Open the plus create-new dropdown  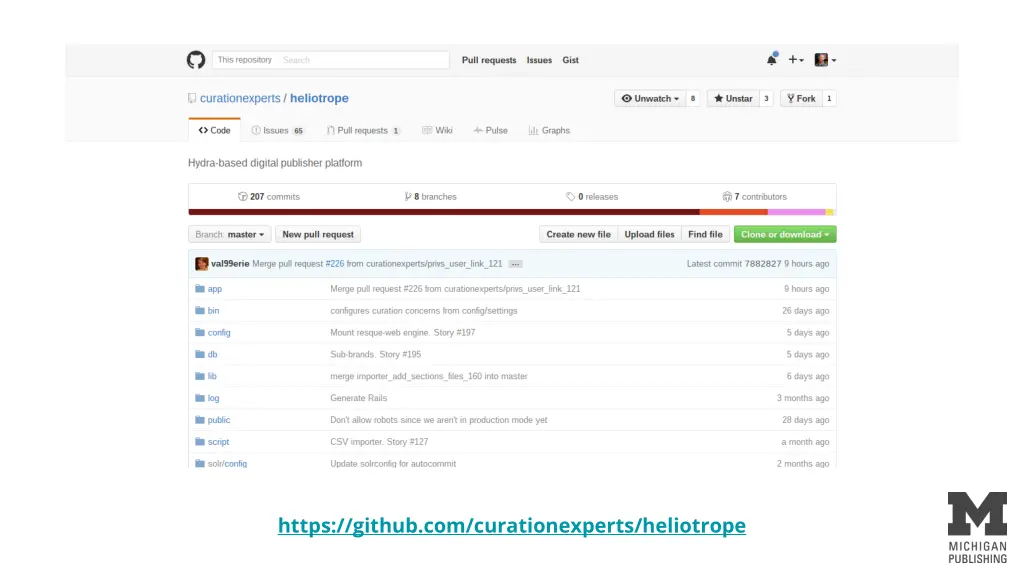coord(795,59)
